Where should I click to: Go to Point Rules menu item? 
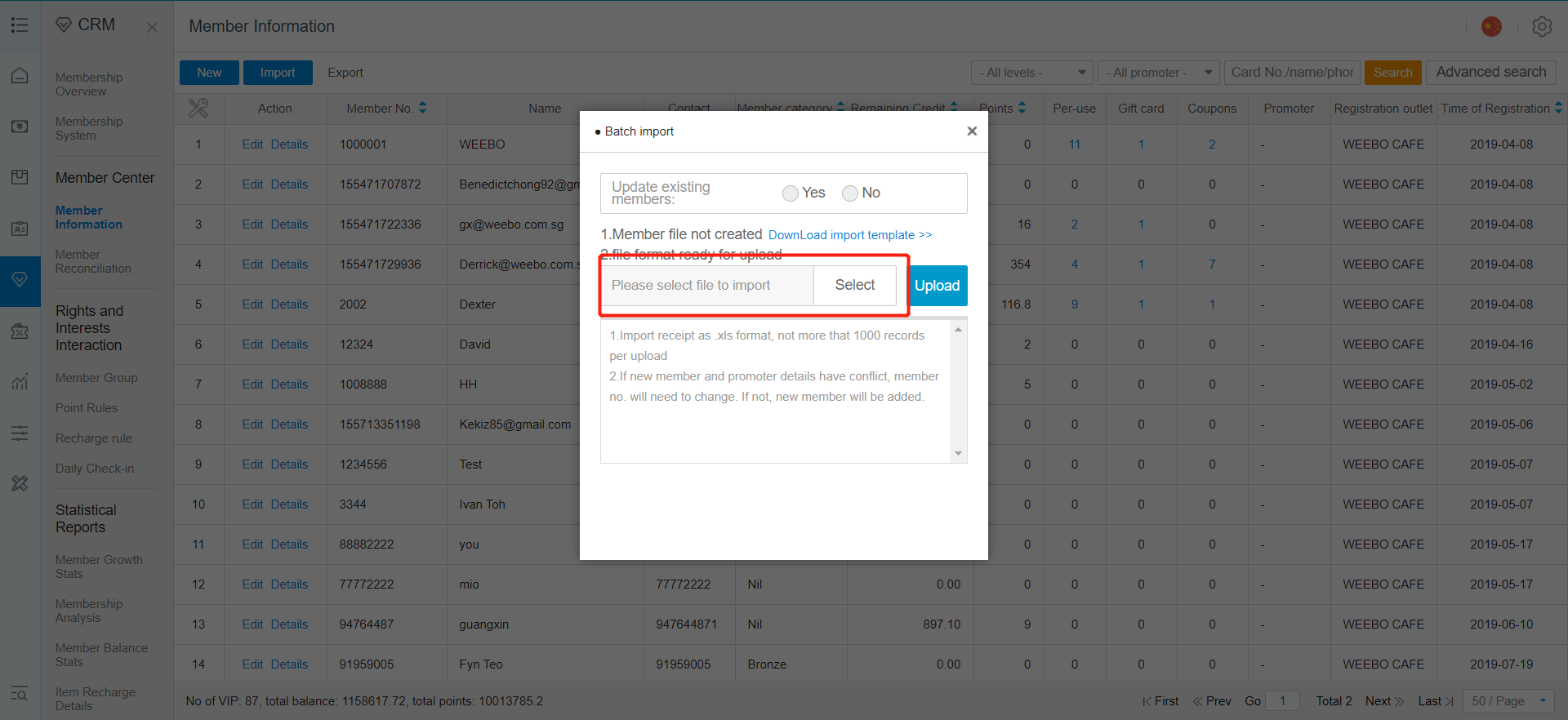click(x=87, y=408)
